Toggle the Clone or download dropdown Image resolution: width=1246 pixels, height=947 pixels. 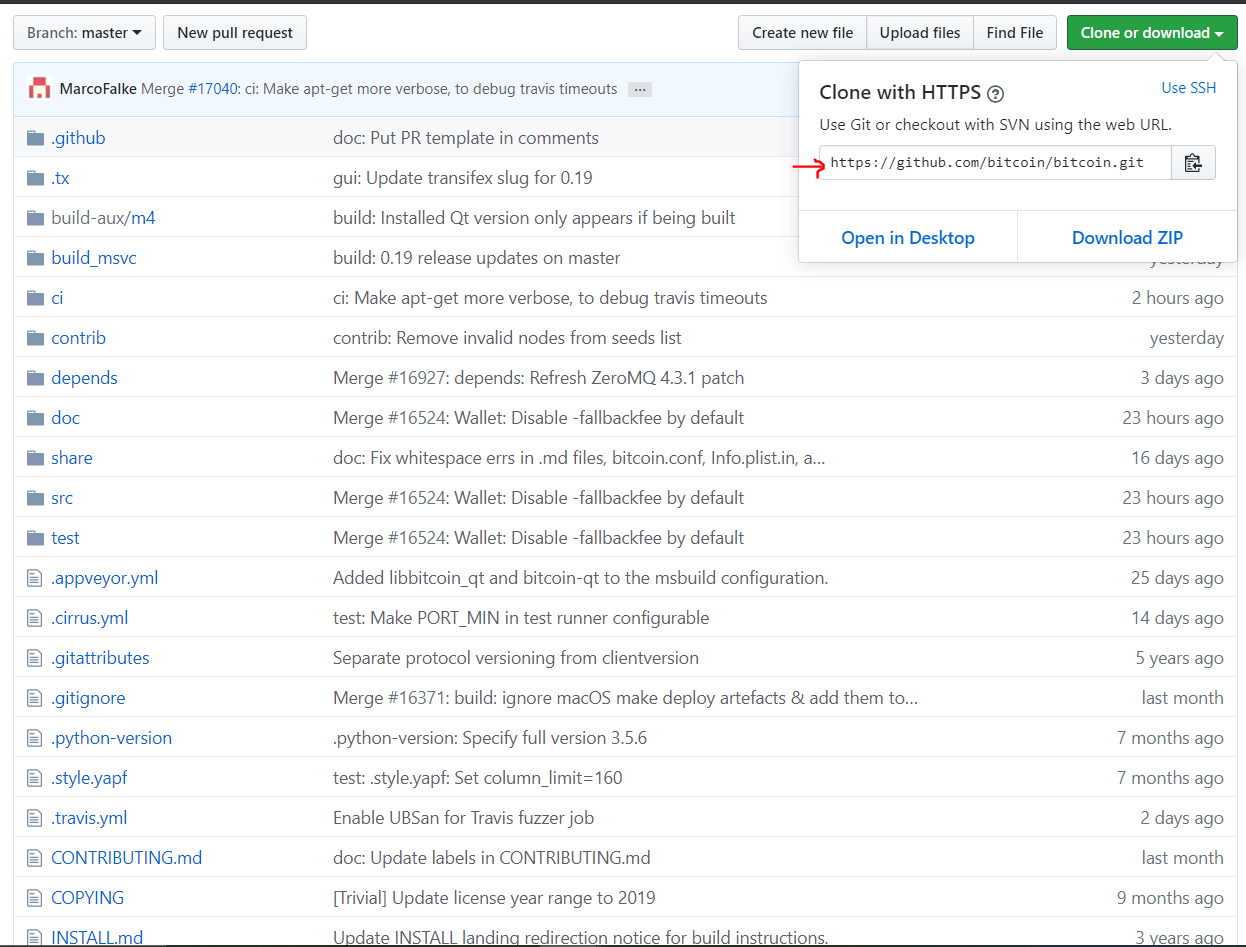(1152, 33)
